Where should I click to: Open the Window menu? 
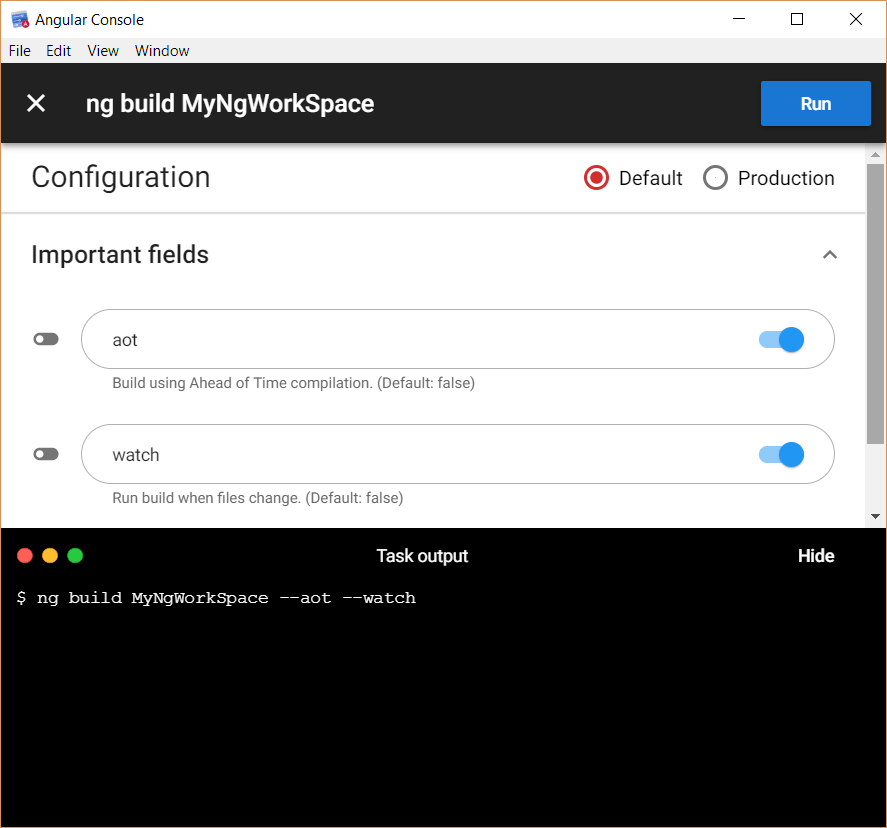tap(162, 51)
